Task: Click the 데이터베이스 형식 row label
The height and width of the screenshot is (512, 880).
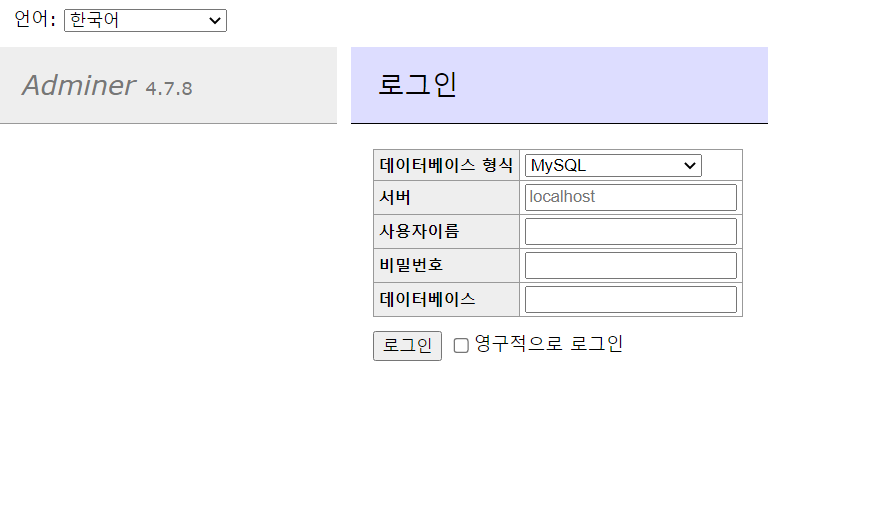Action: tap(446, 165)
